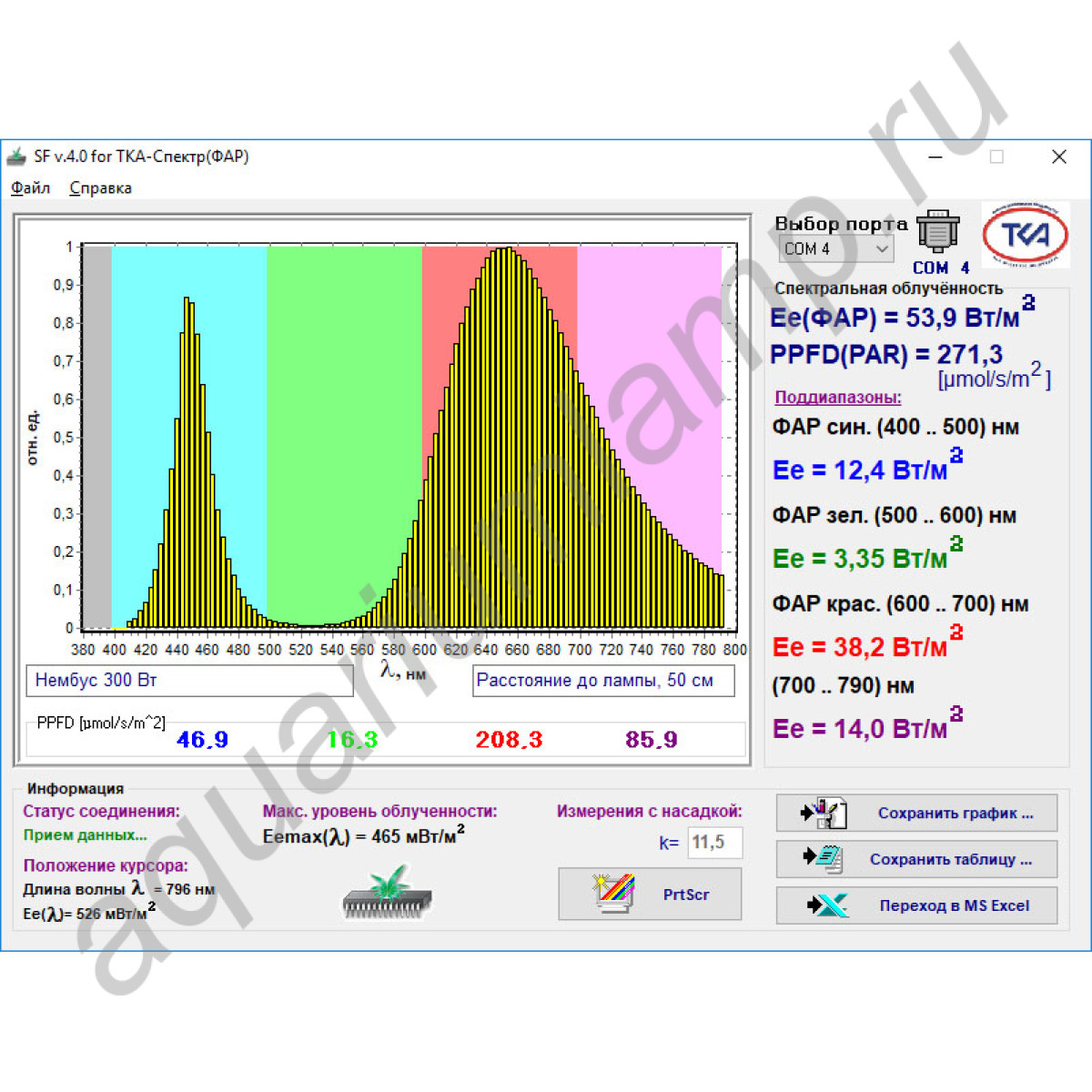This screenshot has height=1092, width=1092.
Task: Close the SF v.4.0 window
Action: click(x=1058, y=157)
